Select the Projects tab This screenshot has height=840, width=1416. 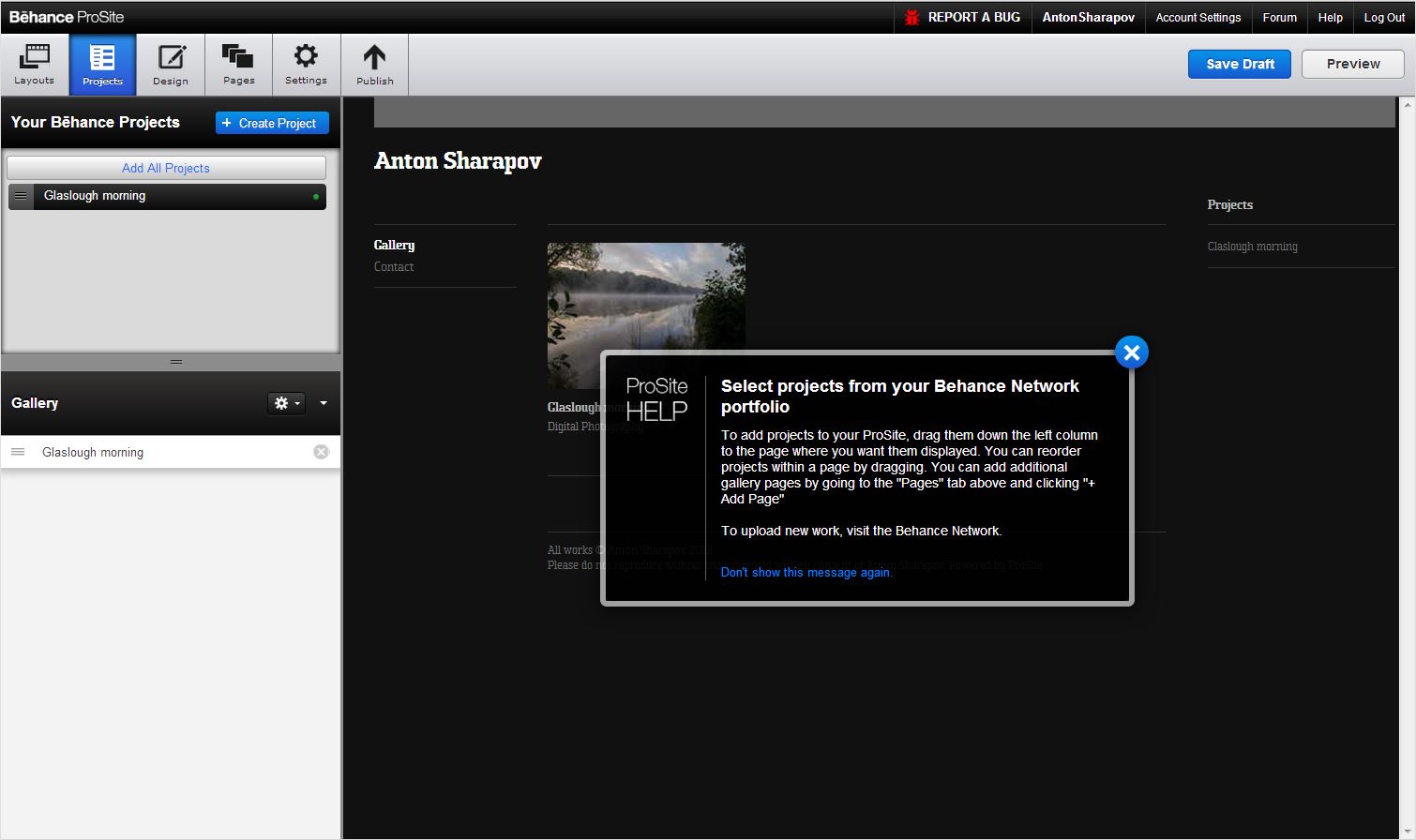pyautogui.click(x=102, y=65)
